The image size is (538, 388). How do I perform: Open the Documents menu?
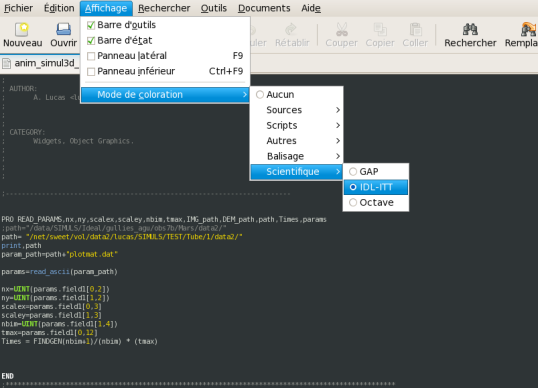coord(264,8)
